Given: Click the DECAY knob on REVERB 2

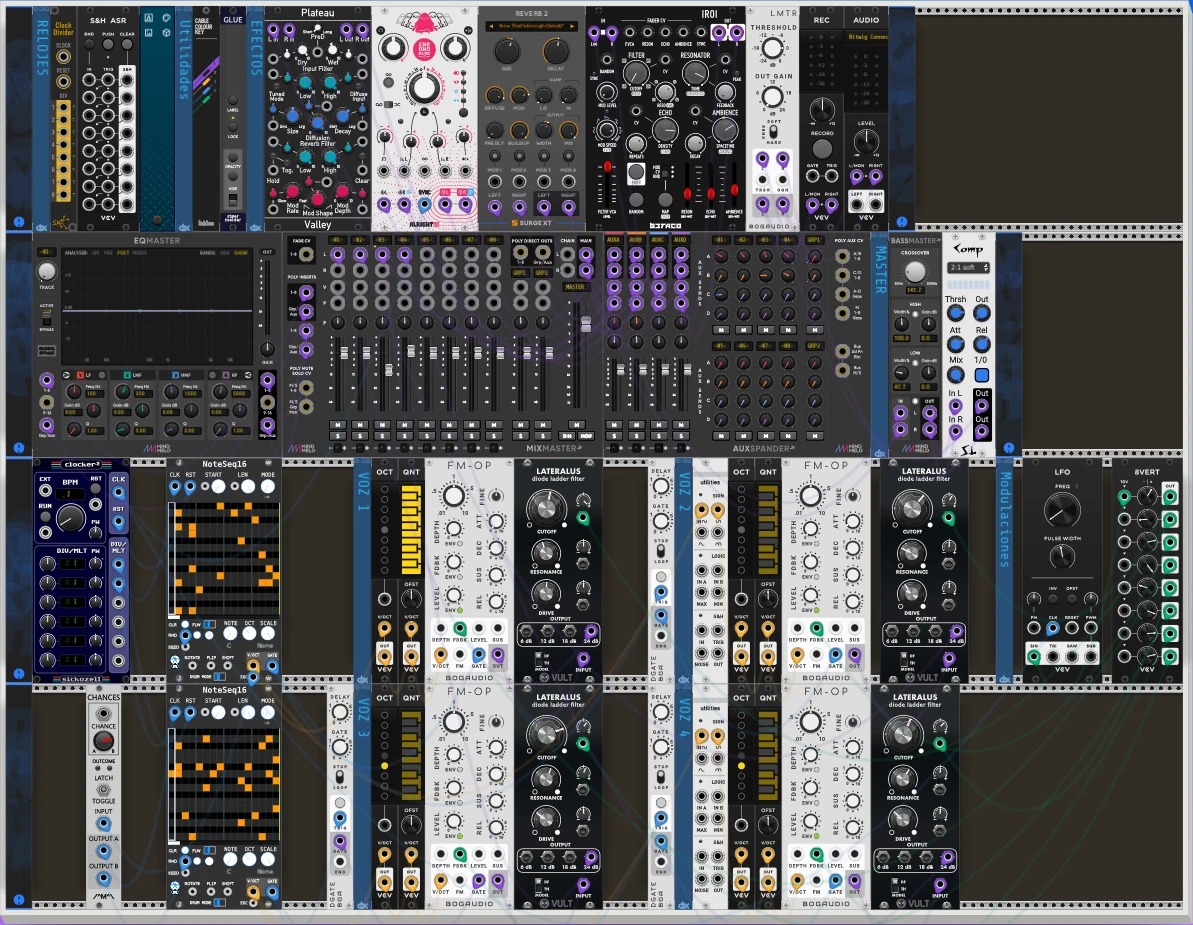Looking at the screenshot, I should pos(555,51).
